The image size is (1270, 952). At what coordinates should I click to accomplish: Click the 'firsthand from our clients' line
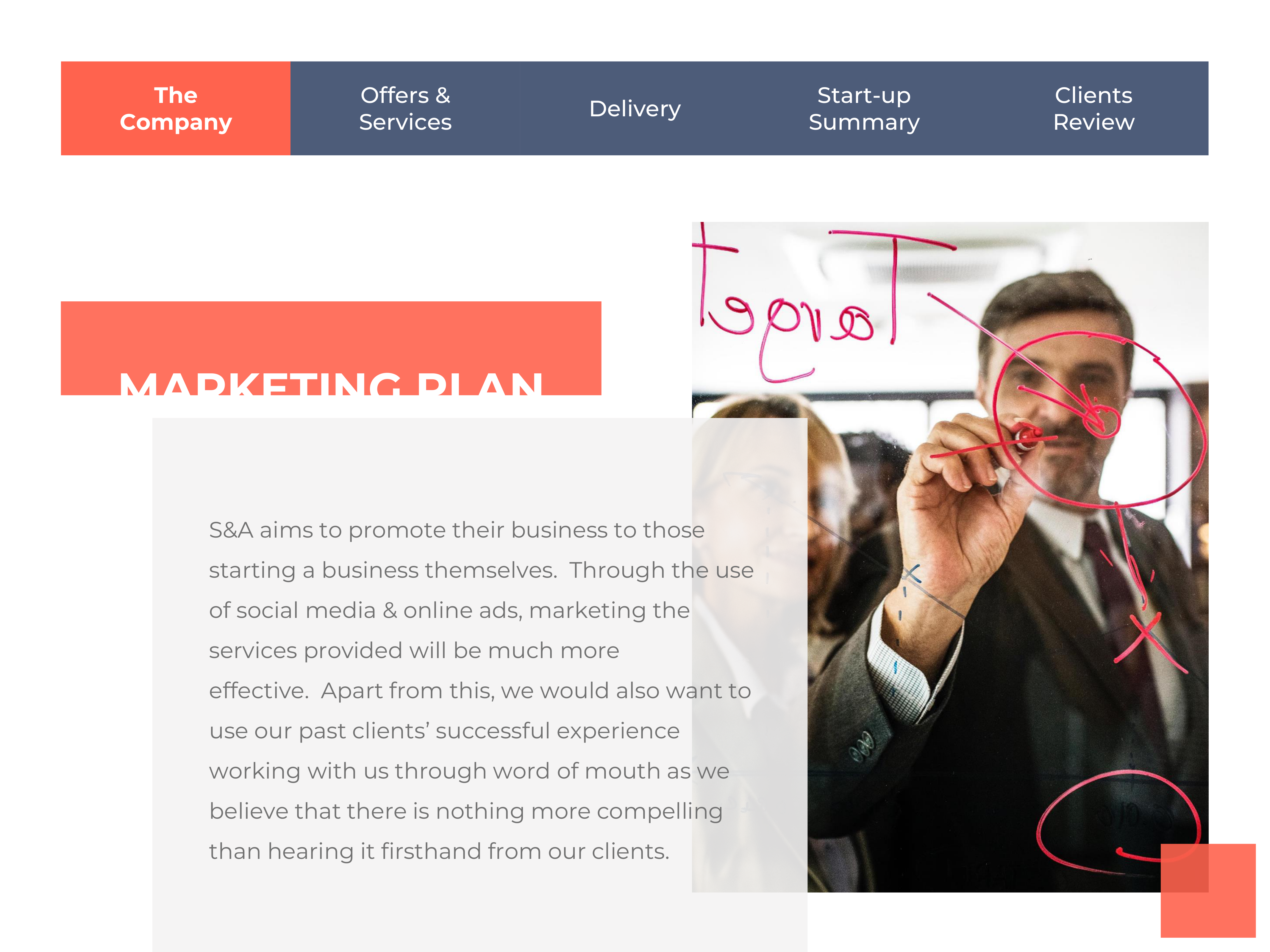click(x=439, y=851)
